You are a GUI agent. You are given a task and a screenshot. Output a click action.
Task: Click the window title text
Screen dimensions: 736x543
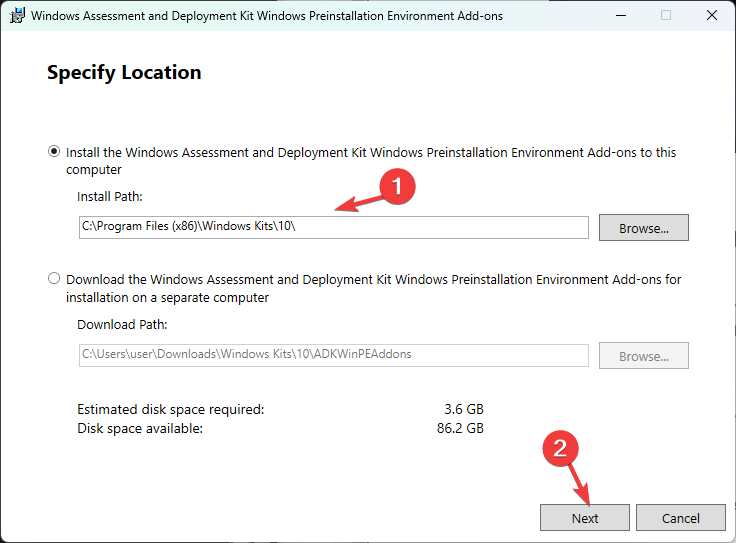coord(267,16)
